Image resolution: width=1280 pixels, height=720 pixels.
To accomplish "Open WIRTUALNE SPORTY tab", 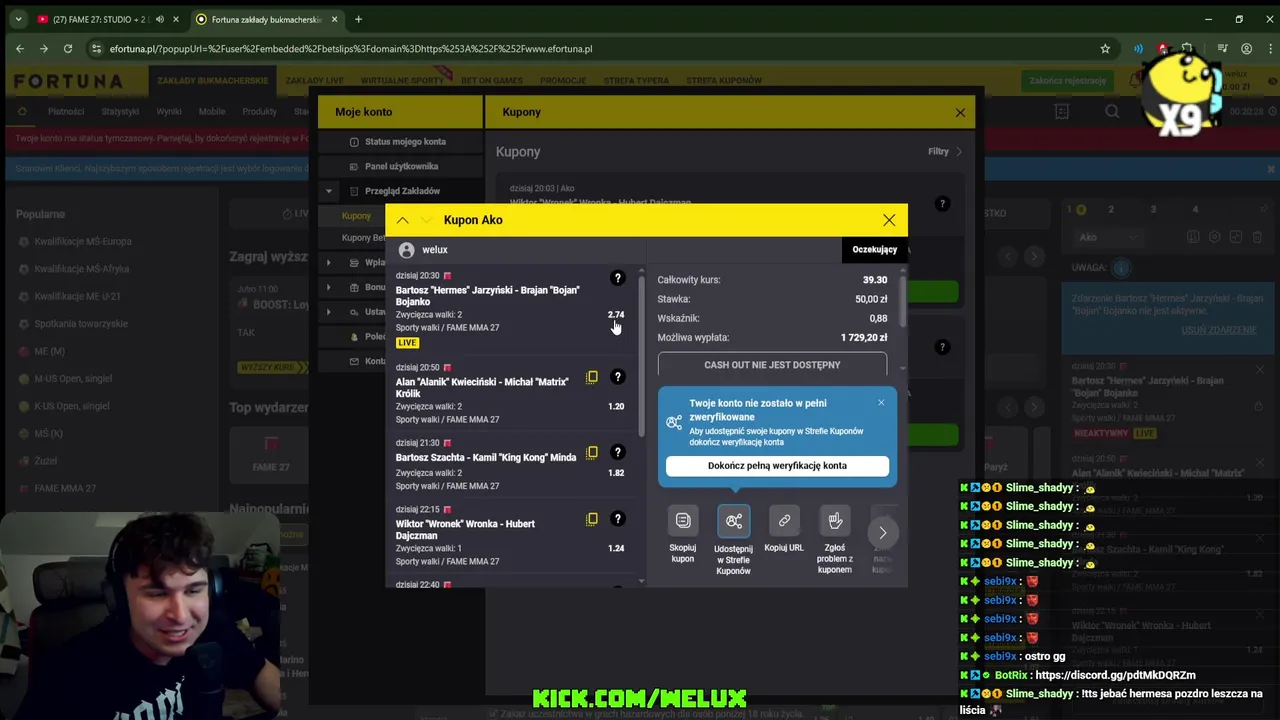I will [401, 81].
